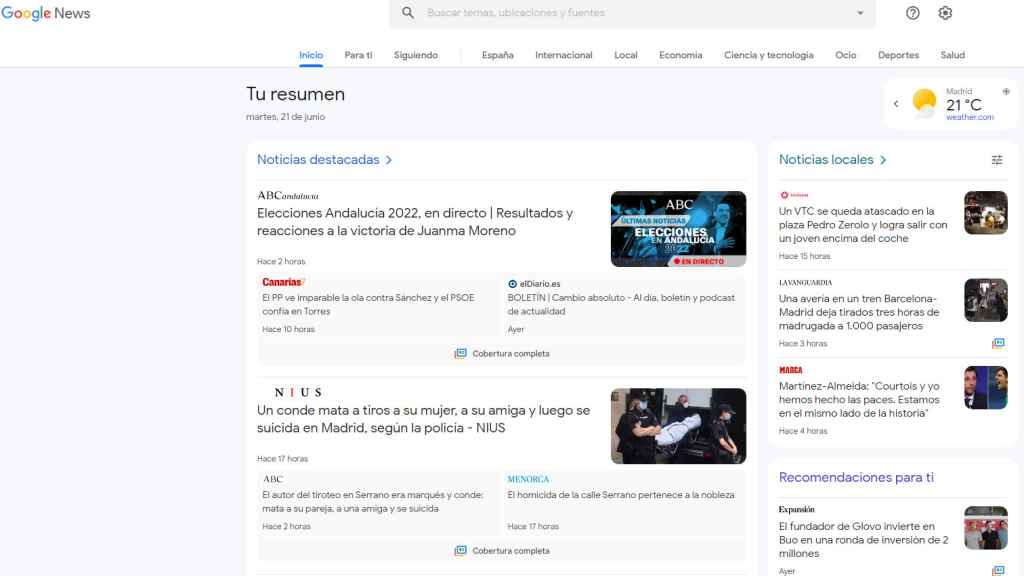
Task: Click full coverage icon beside Barcelona train story
Action: click(997, 343)
